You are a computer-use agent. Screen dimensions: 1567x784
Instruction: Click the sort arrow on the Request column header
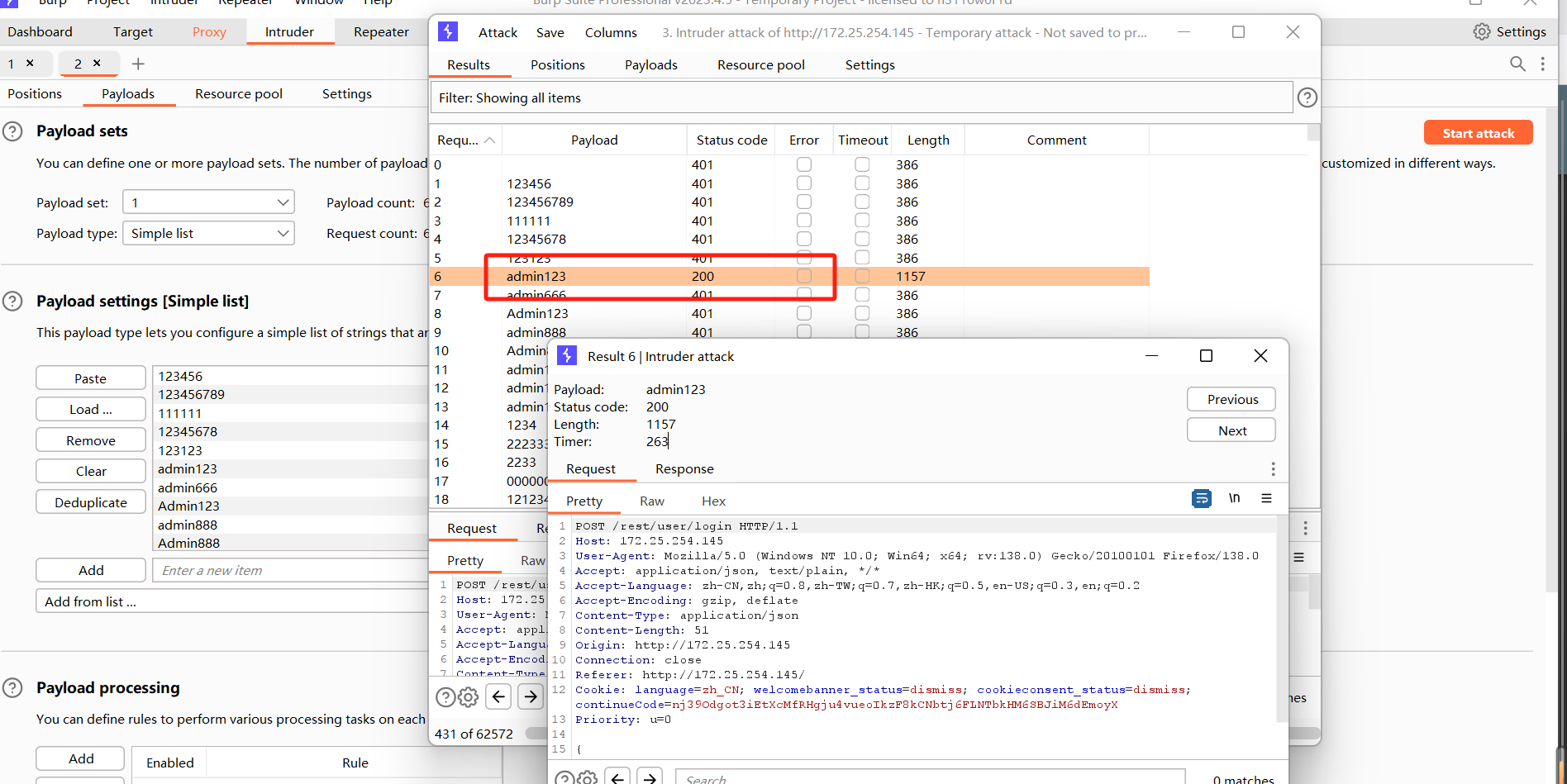point(490,140)
